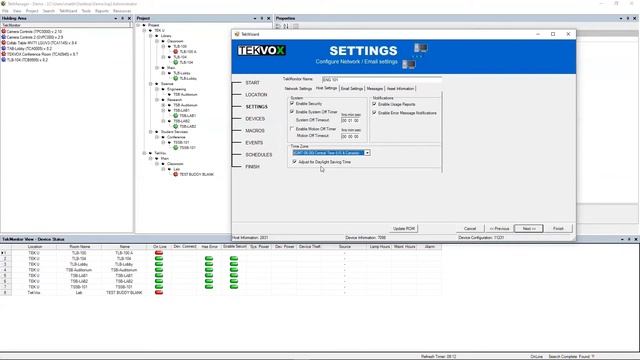
Task: Collapse the Student Services node in Project tree
Action: point(151,132)
